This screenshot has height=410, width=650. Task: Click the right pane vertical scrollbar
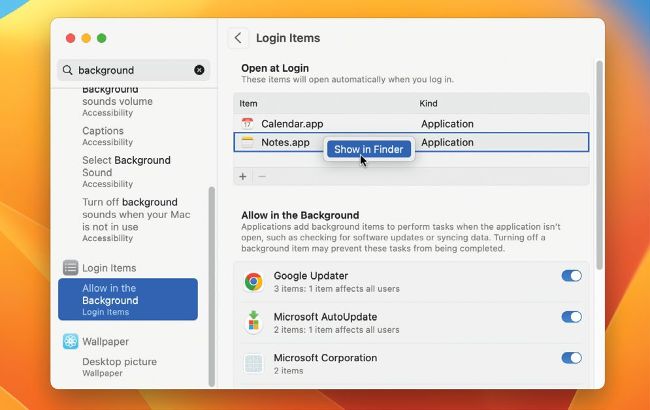(x=599, y=165)
